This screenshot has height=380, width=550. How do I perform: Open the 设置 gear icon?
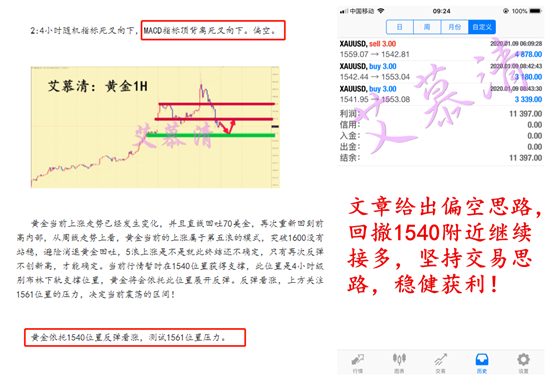pos(523,359)
